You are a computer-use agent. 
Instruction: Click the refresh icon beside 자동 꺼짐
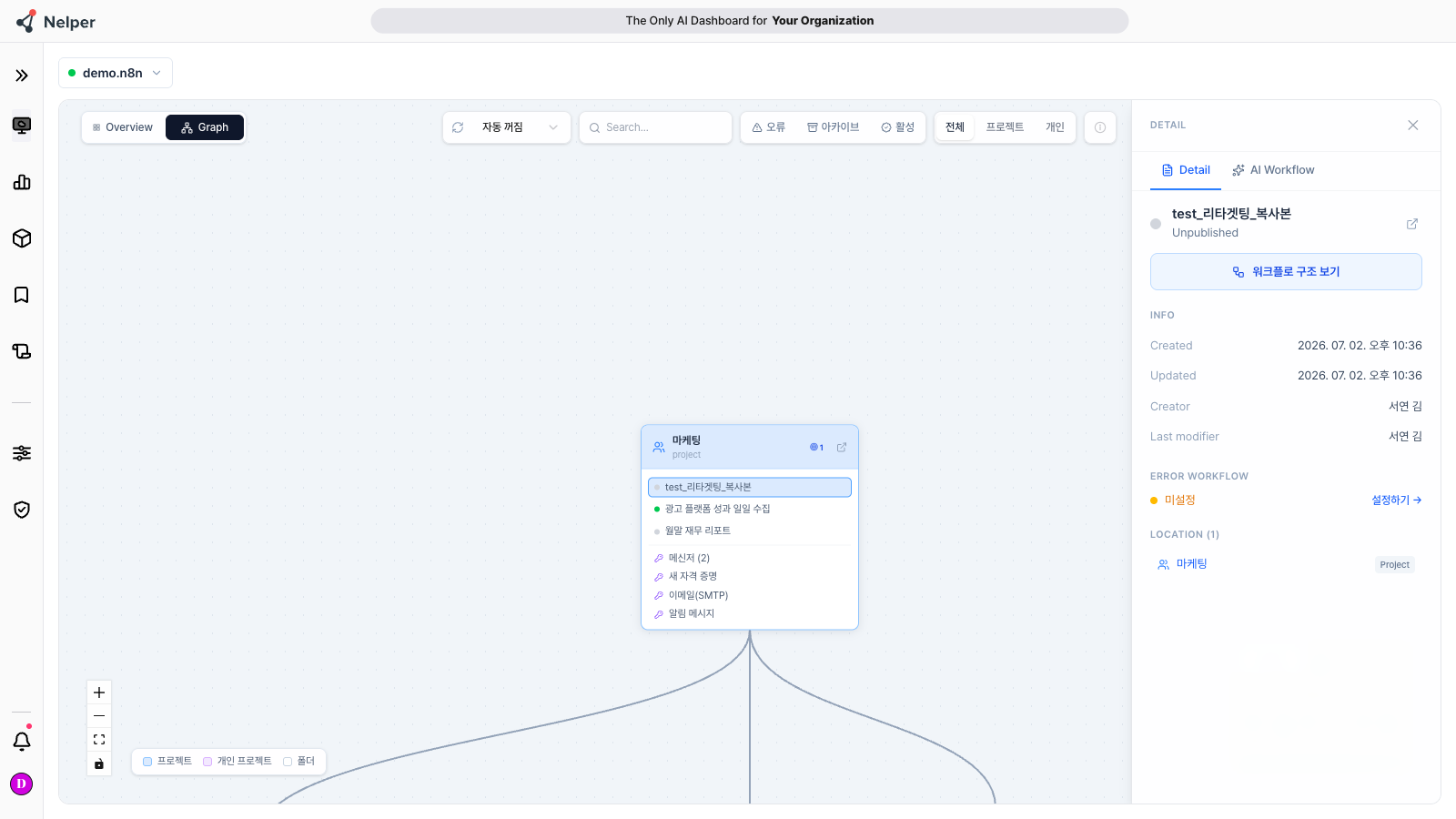pyautogui.click(x=458, y=127)
